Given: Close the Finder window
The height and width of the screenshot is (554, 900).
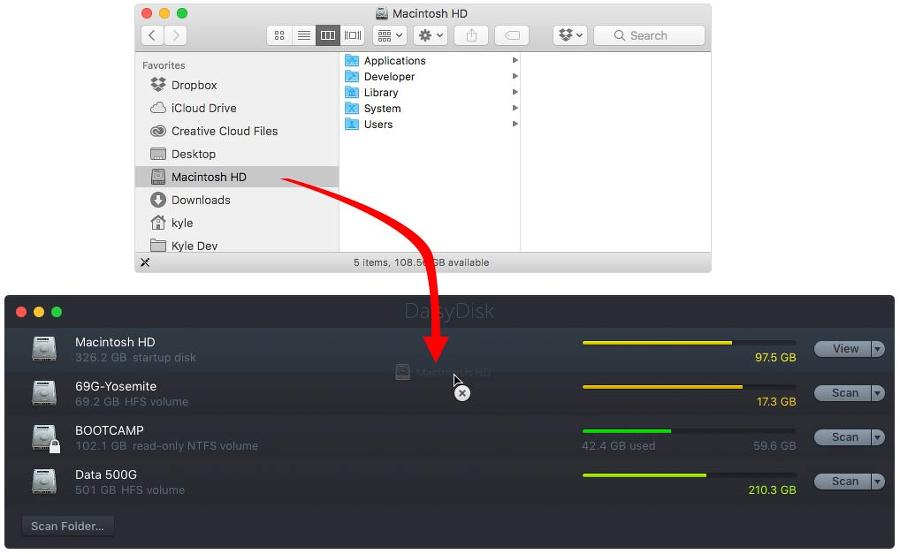Looking at the screenshot, I should point(147,13).
